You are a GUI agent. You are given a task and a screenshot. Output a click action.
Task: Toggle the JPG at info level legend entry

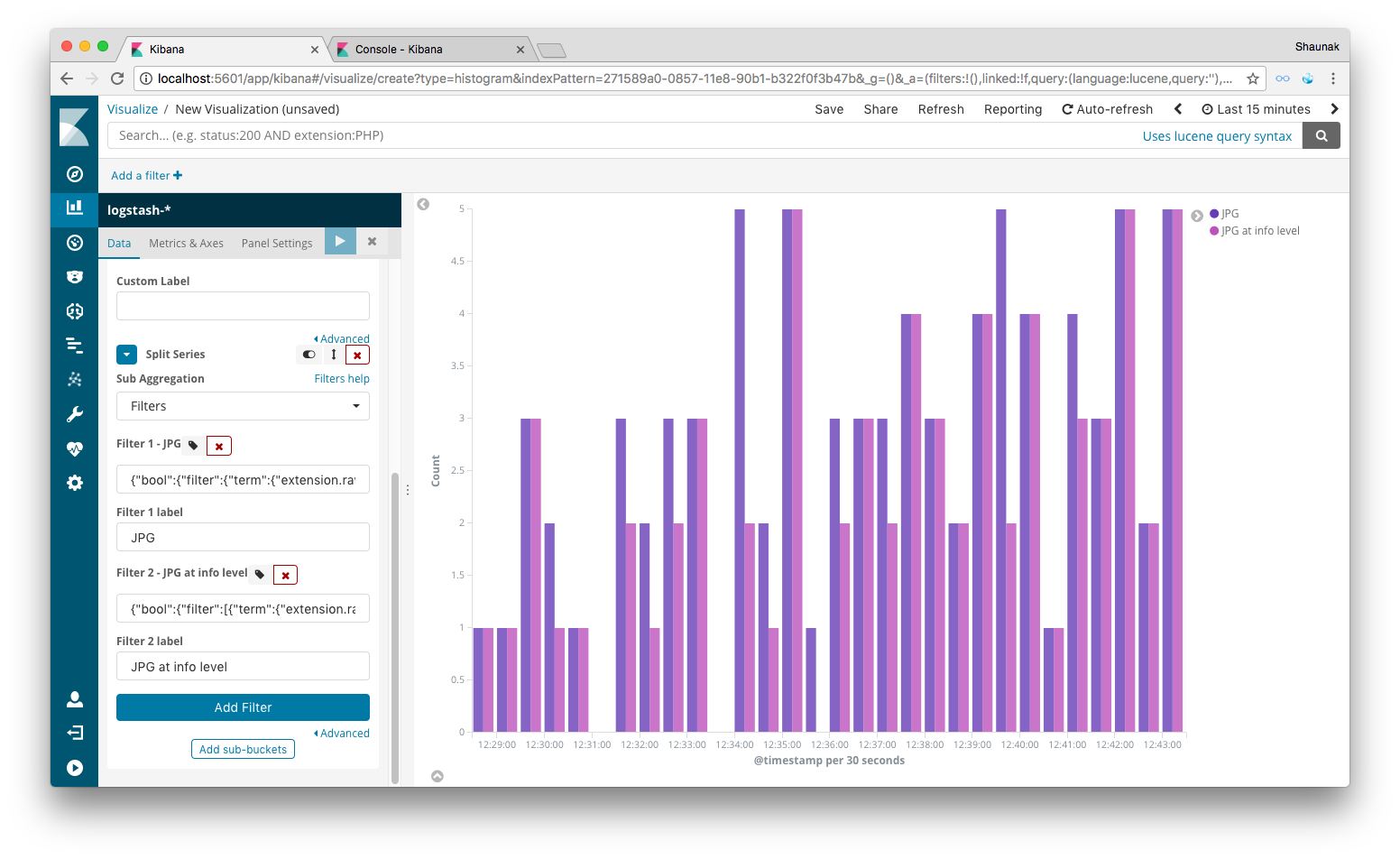tap(1255, 231)
